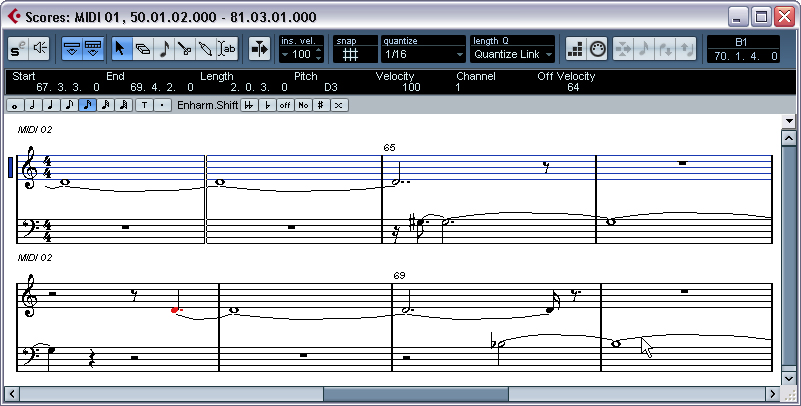Click the sharp chord in bar 65 bass staff
The width and height of the screenshot is (801, 406).
(420, 223)
